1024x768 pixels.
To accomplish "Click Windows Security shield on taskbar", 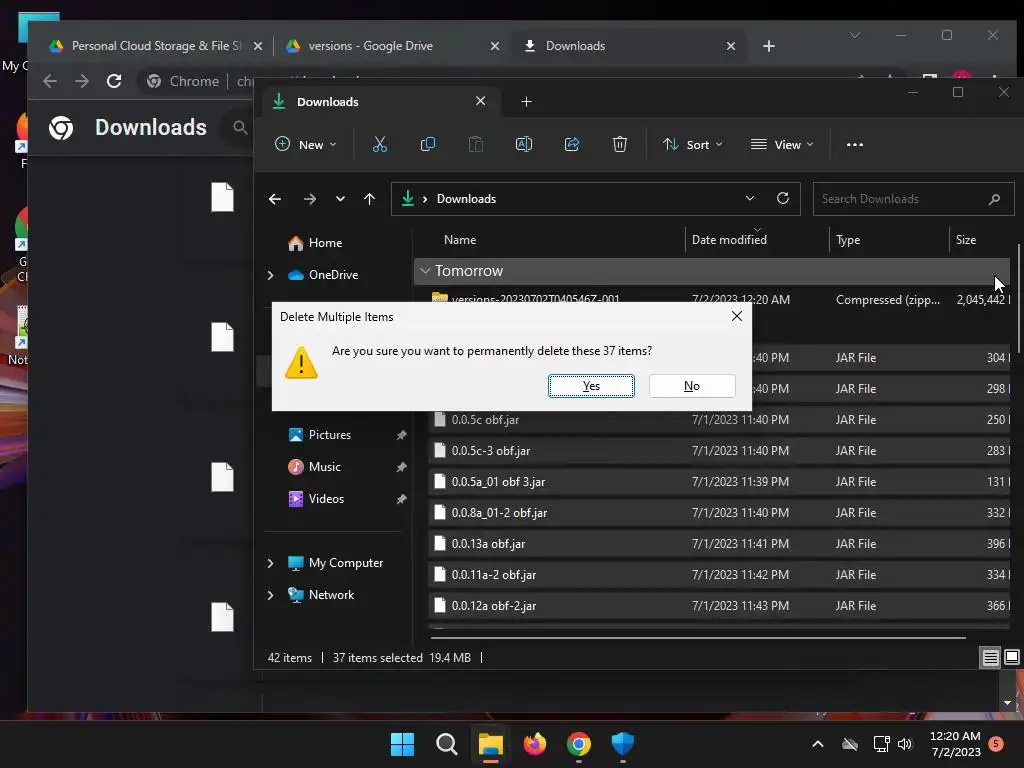I will point(622,744).
